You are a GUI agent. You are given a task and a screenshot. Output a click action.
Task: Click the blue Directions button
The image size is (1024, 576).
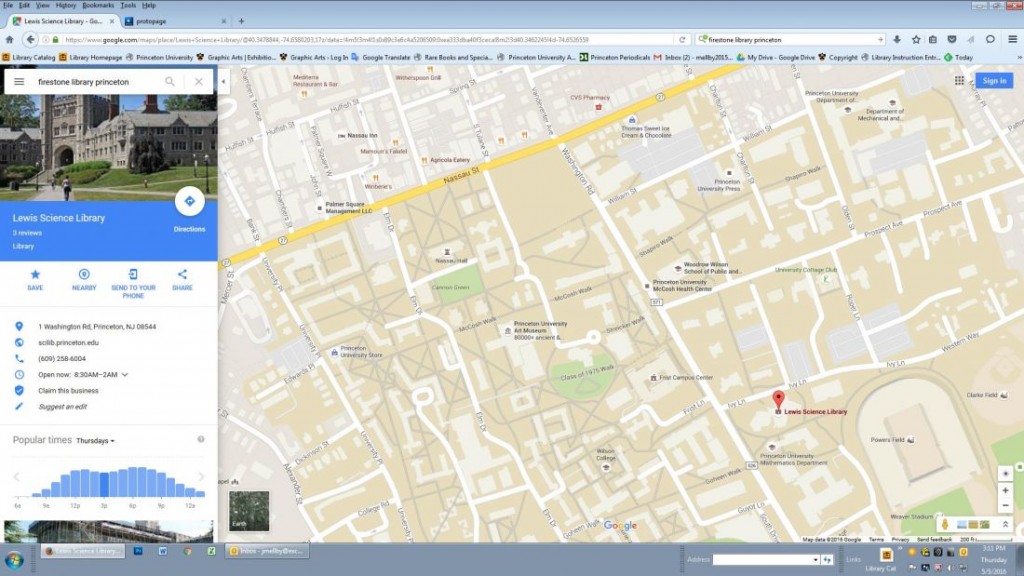pyautogui.click(x=189, y=202)
